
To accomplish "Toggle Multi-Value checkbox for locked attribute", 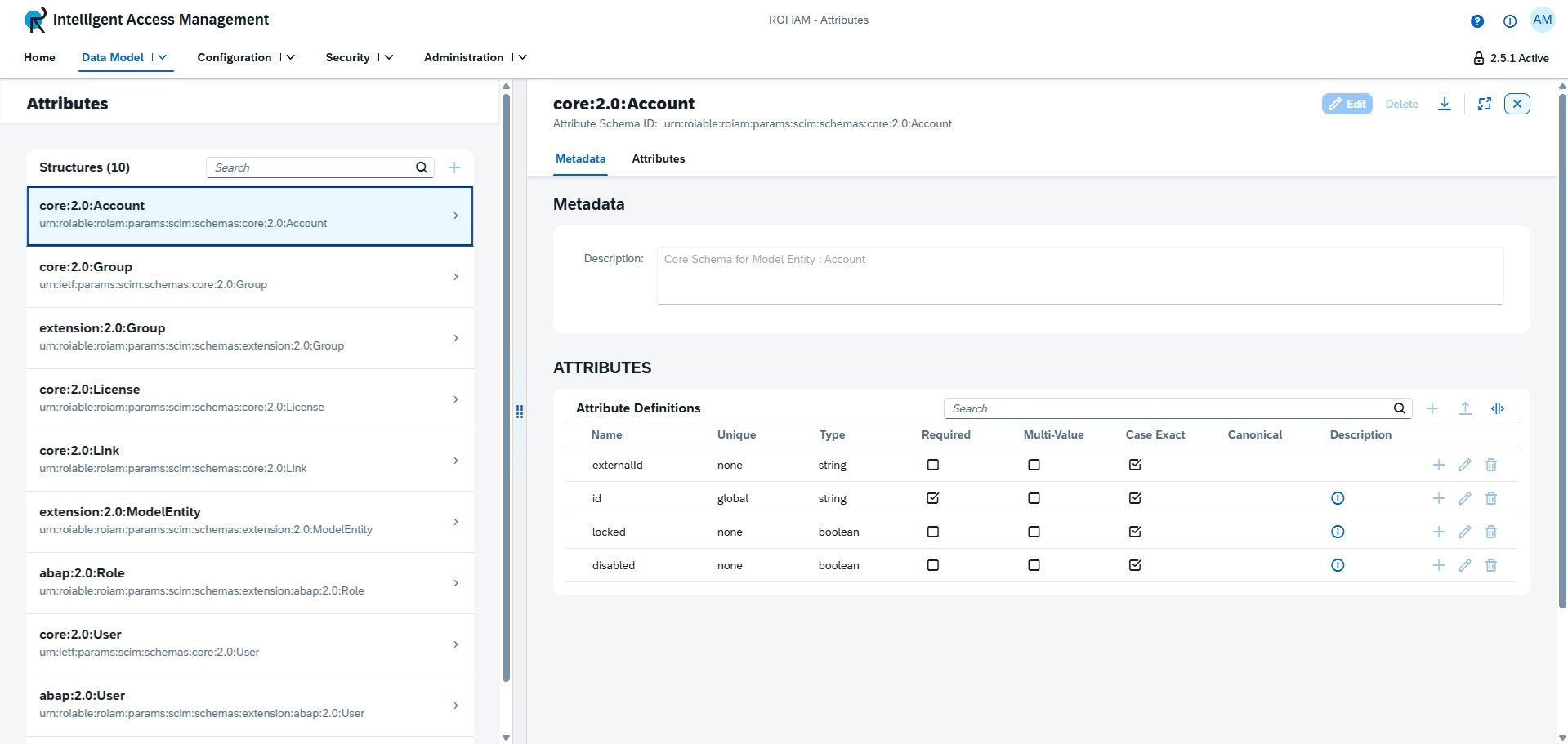I will [x=1034, y=532].
